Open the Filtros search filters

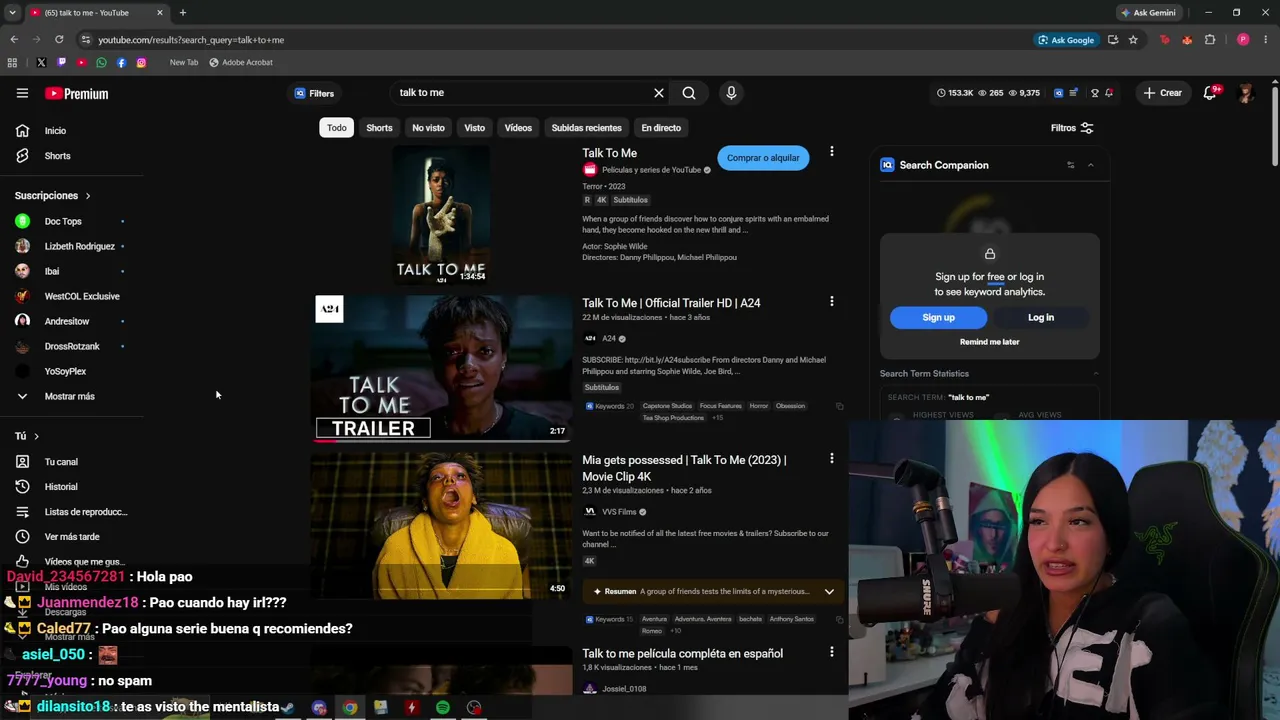click(x=1072, y=128)
